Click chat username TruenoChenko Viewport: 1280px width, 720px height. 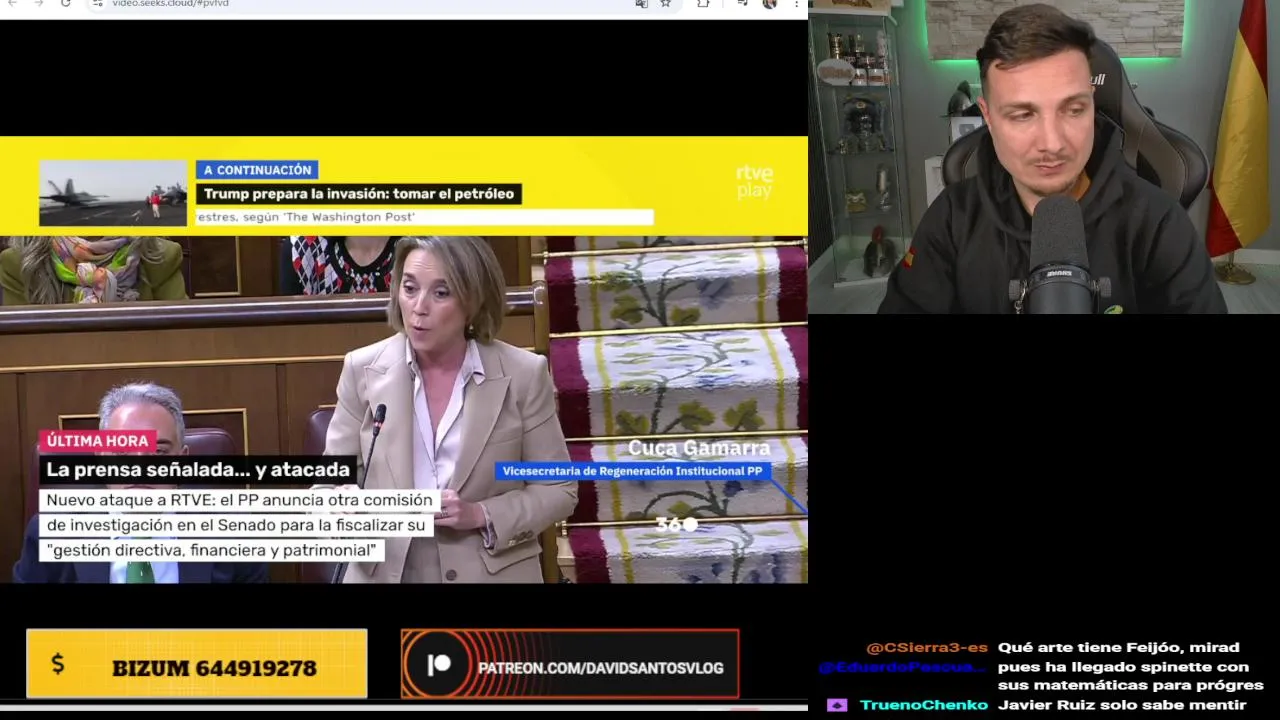pyautogui.click(x=924, y=705)
